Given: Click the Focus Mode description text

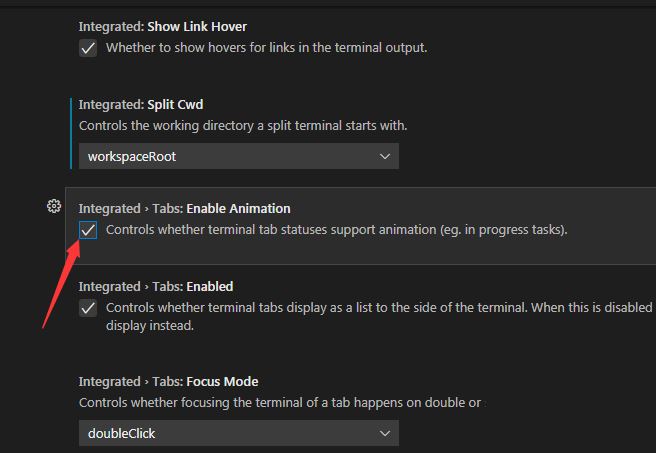Looking at the screenshot, I should pos(280,402).
